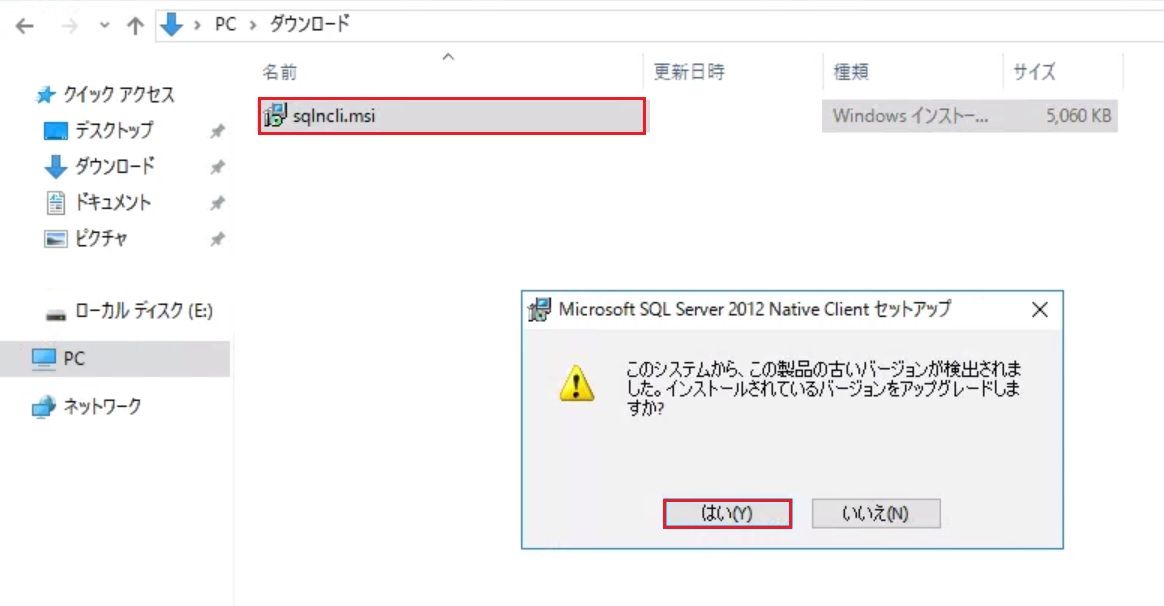The image size is (1164, 606).
Task: Open the recent locations dropdown arrow
Action: (x=104, y=26)
